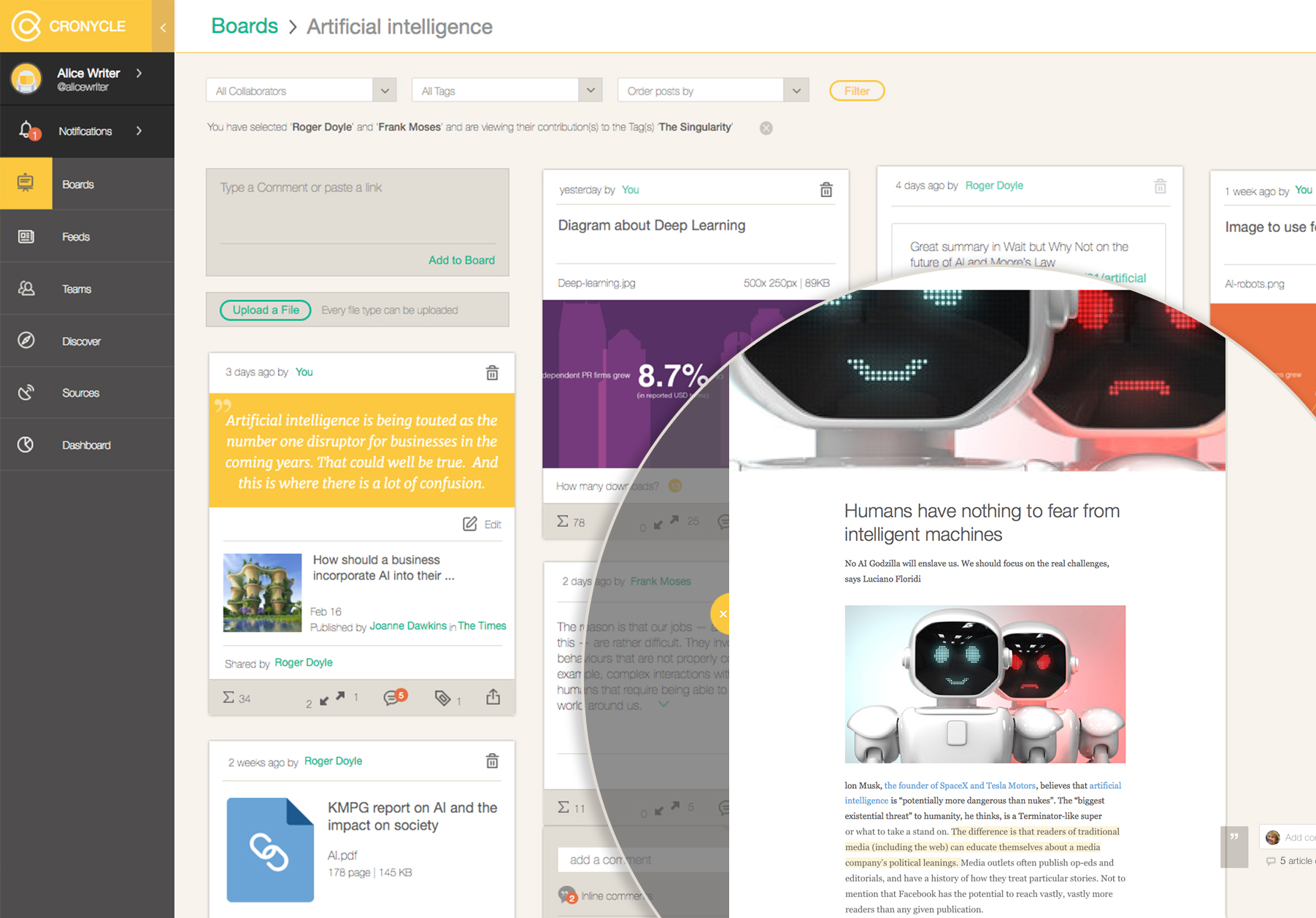1316x918 pixels.
Task: Expand the Notifications chevron
Action: click(x=139, y=131)
